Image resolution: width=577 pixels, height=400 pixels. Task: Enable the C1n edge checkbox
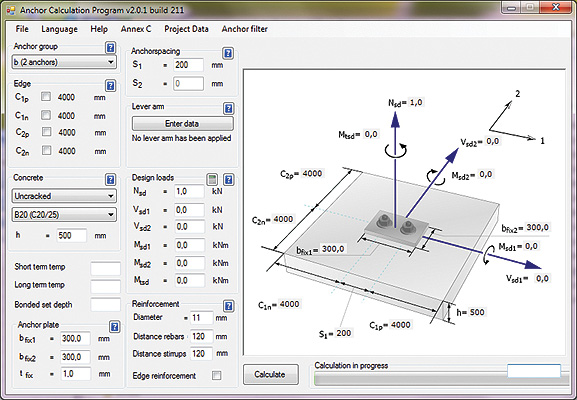46,115
